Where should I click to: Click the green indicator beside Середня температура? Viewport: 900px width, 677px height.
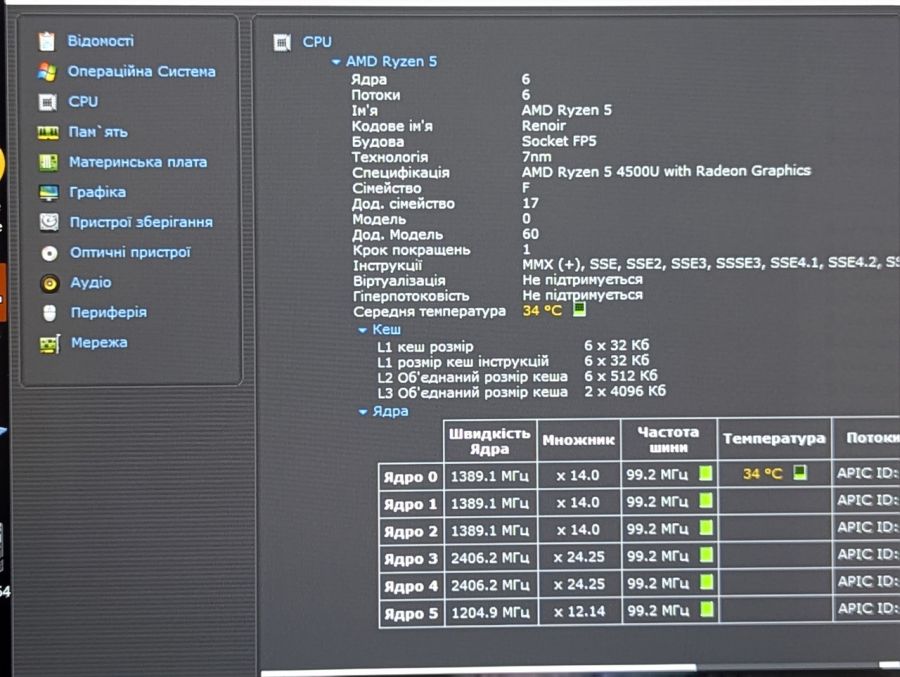(x=579, y=310)
